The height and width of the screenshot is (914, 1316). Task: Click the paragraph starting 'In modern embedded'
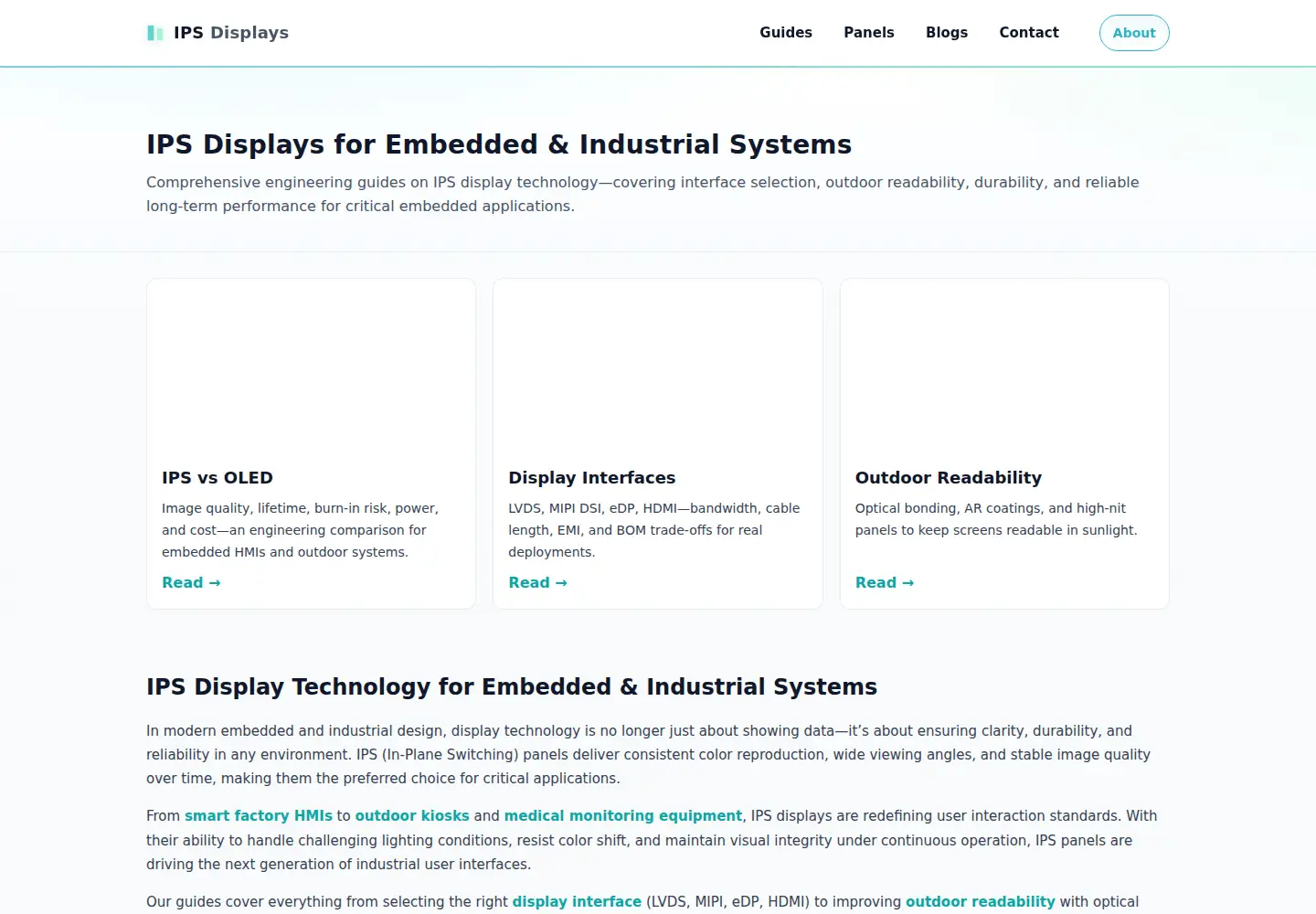(x=649, y=755)
